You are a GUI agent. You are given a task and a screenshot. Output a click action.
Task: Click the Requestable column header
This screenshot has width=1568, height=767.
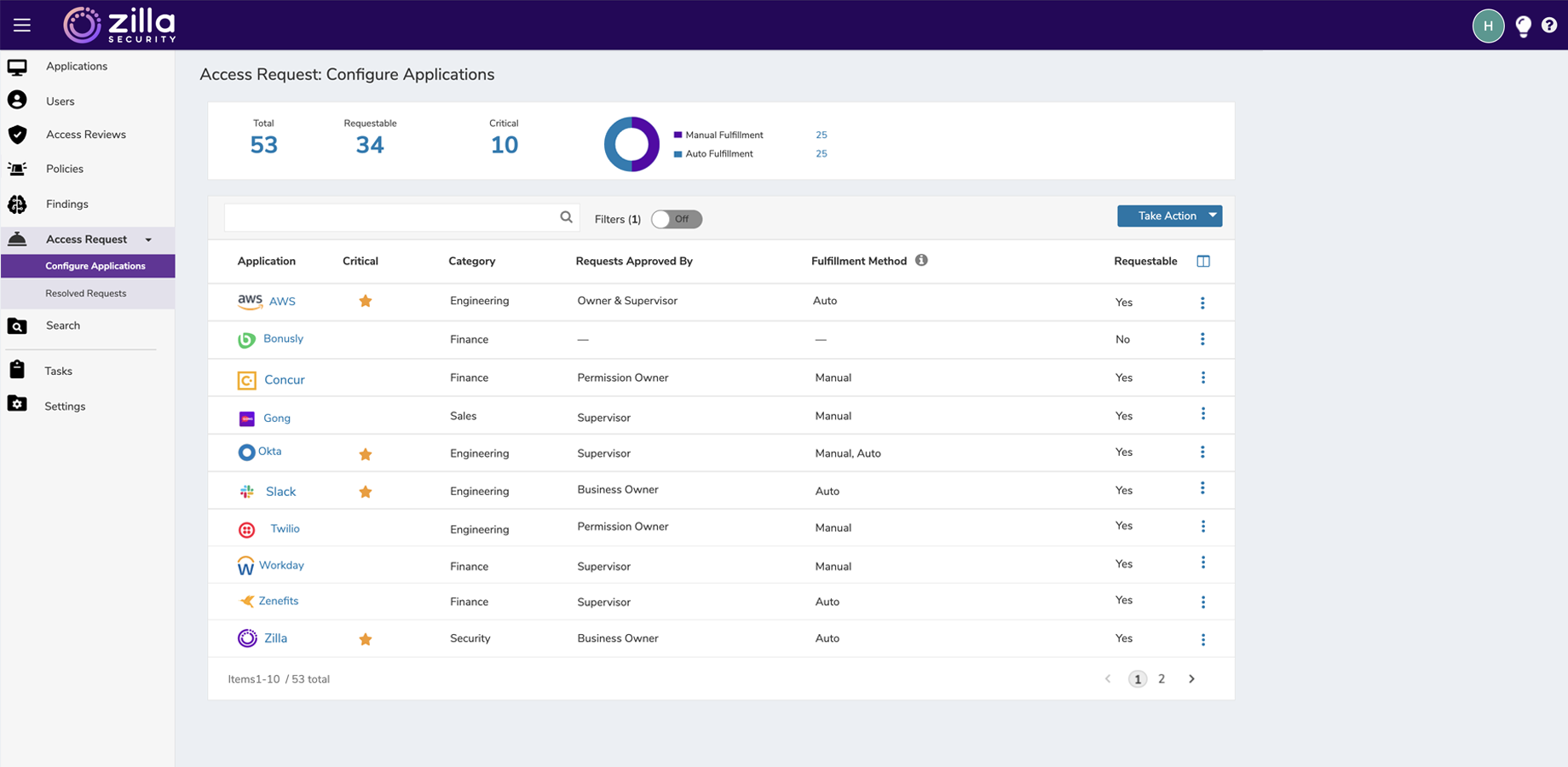1145,262
